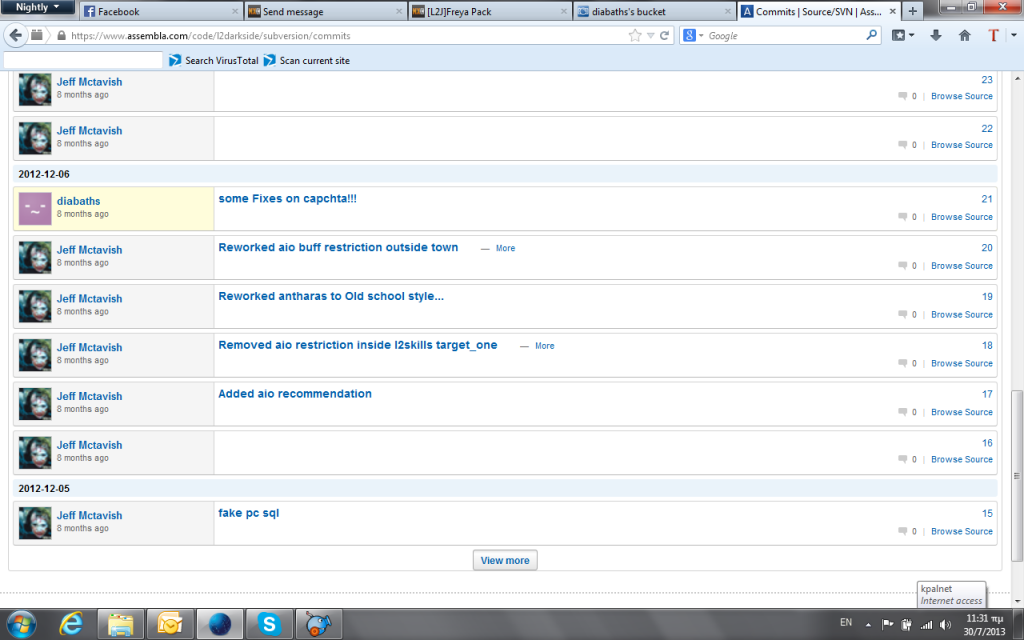1024x640 pixels.
Task: Expand More on Removed aio restriction commit
Action: coord(544,346)
